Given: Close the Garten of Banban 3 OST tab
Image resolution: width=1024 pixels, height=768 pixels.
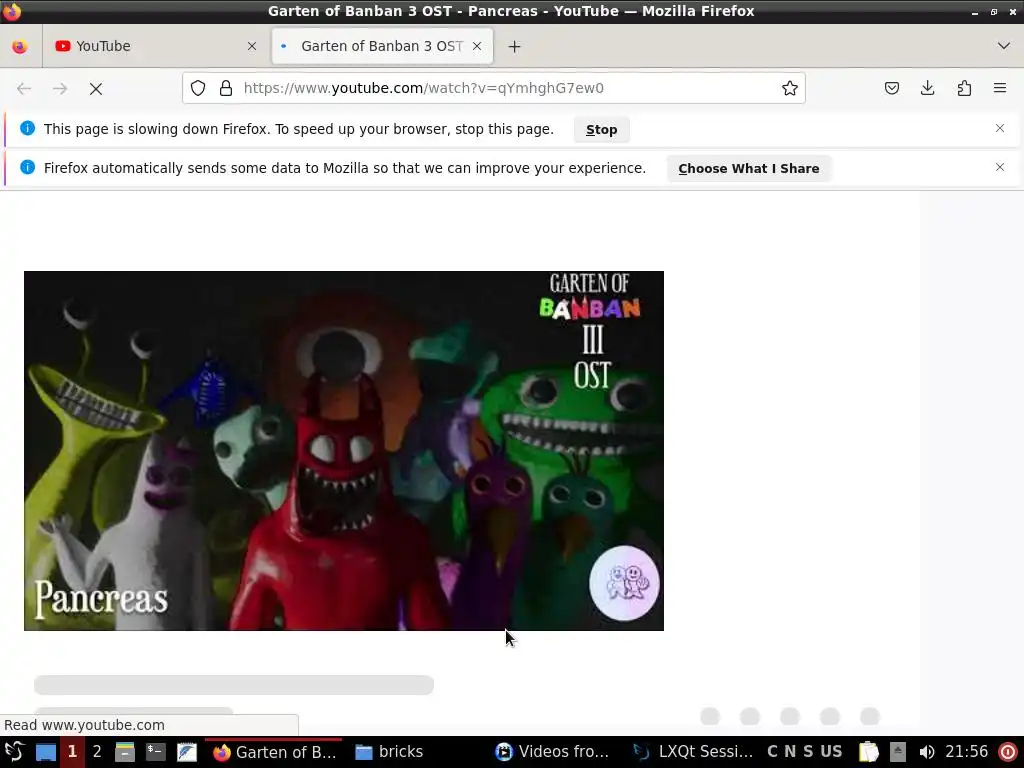Looking at the screenshot, I should (x=477, y=46).
